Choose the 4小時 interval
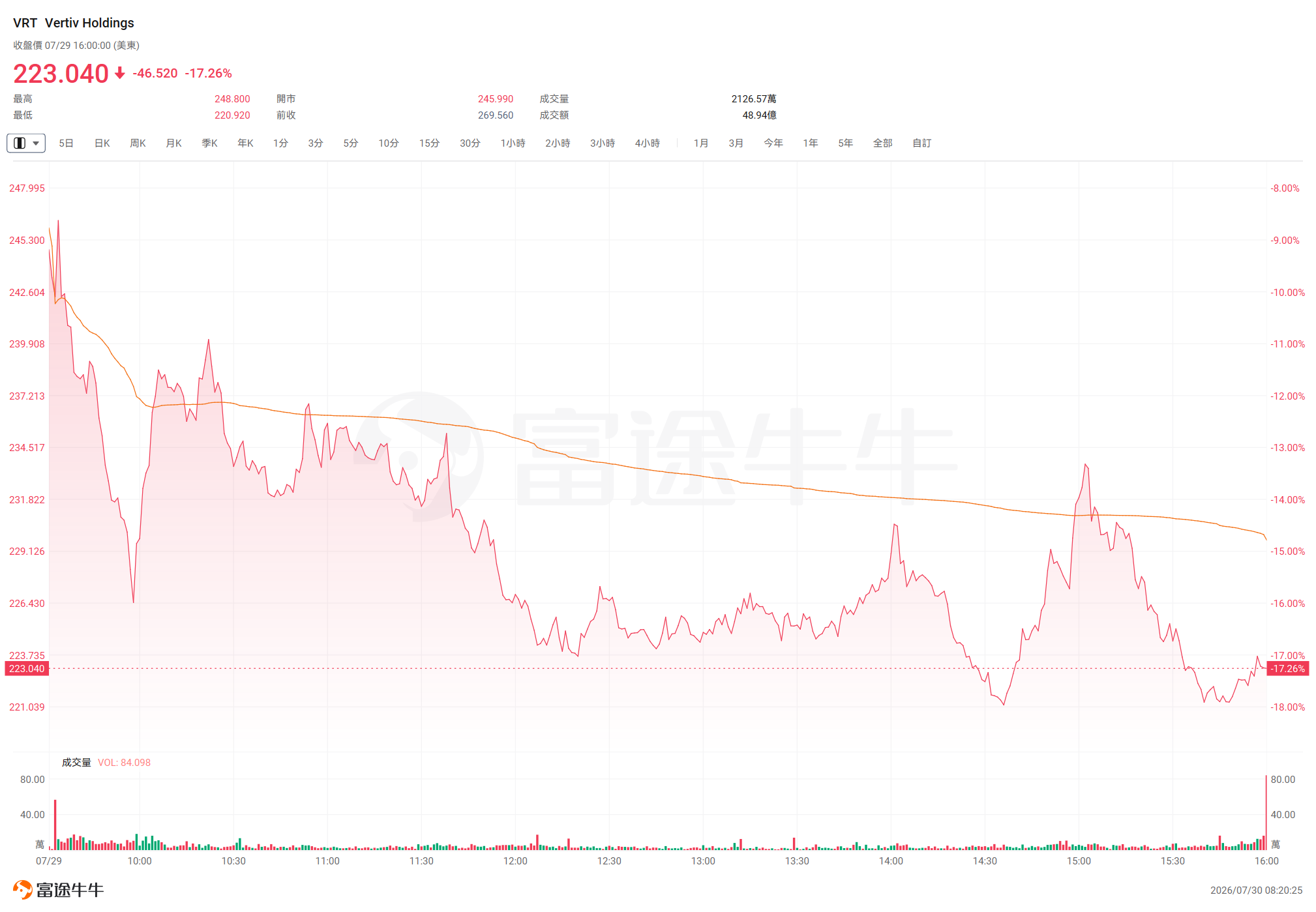 coord(648,143)
